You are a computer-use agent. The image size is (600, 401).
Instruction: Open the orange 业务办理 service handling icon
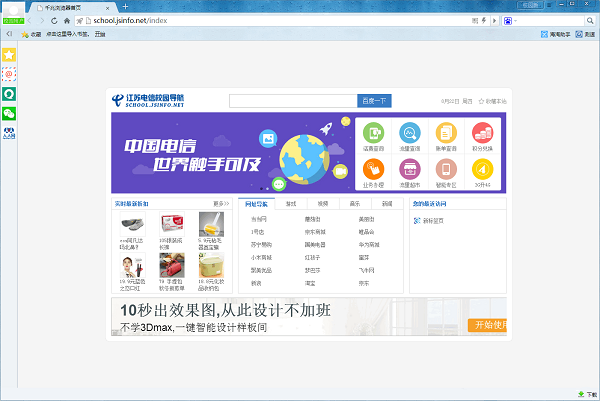point(373,169)
